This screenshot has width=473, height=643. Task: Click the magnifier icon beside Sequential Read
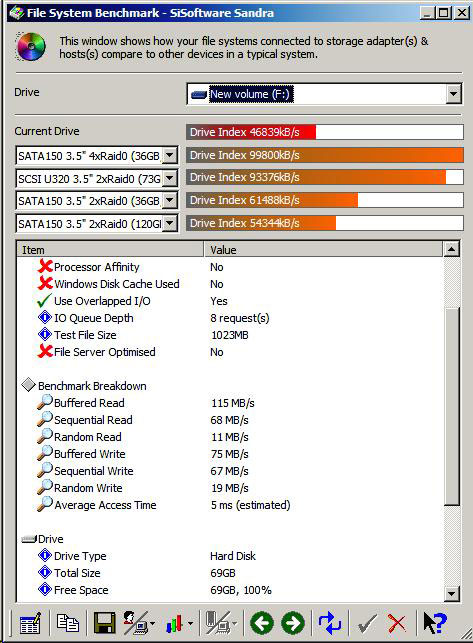coord(44,419)
